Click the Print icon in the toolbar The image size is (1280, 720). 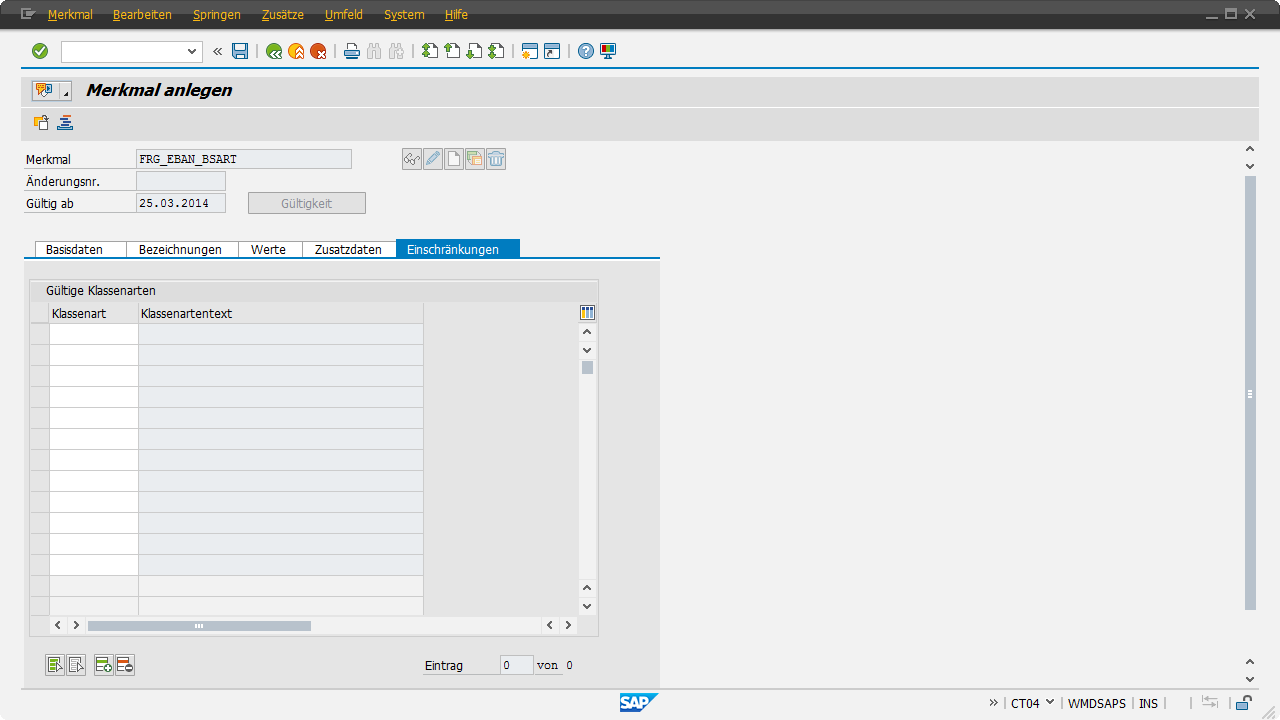352,51
